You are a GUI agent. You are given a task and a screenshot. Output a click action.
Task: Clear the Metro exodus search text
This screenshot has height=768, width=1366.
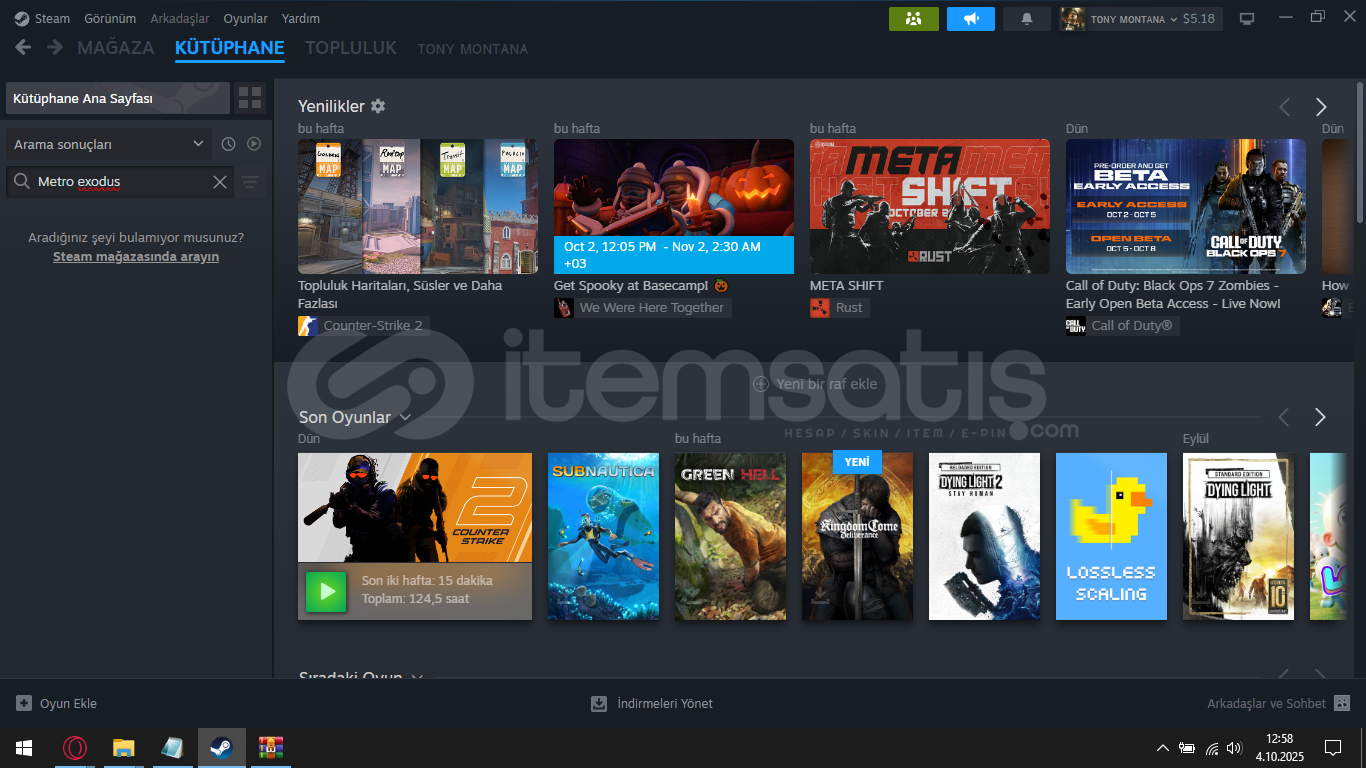(x=220, y=182)
